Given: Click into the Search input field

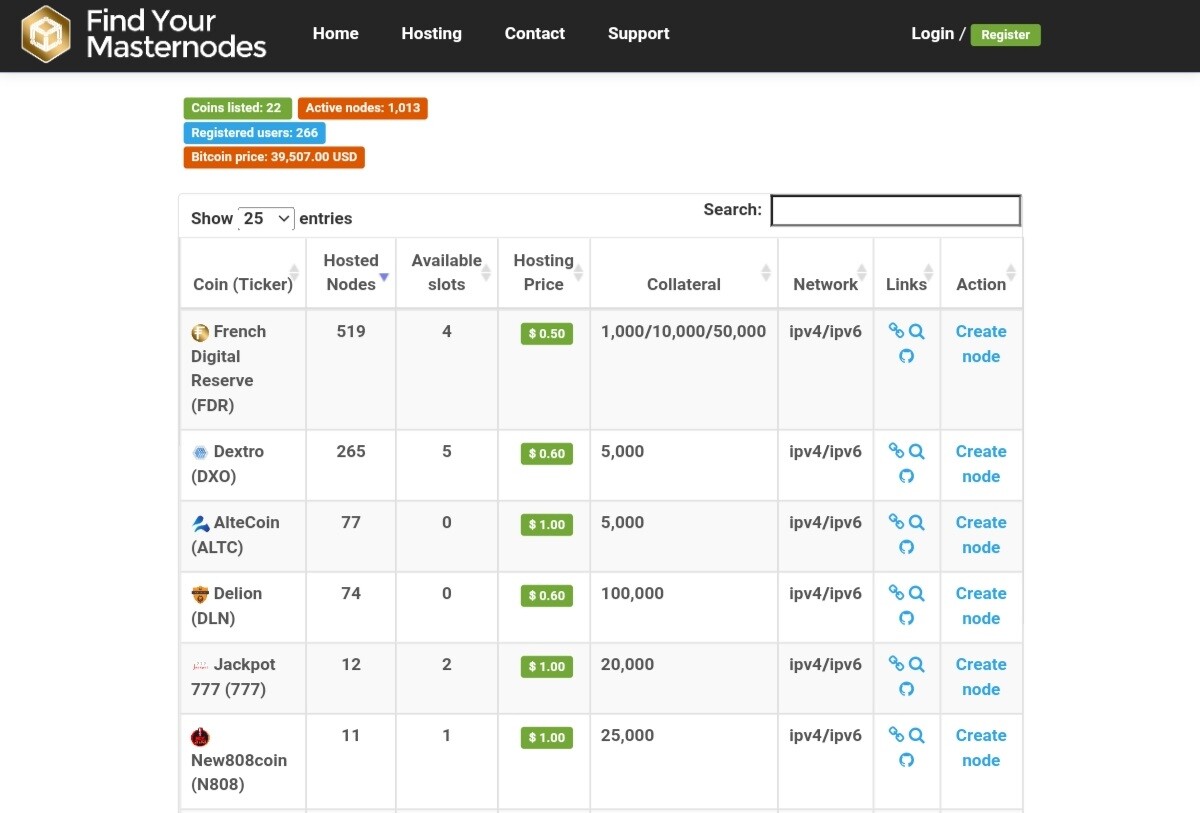Looking at the screenshot, I should click(x=896, y=210).
